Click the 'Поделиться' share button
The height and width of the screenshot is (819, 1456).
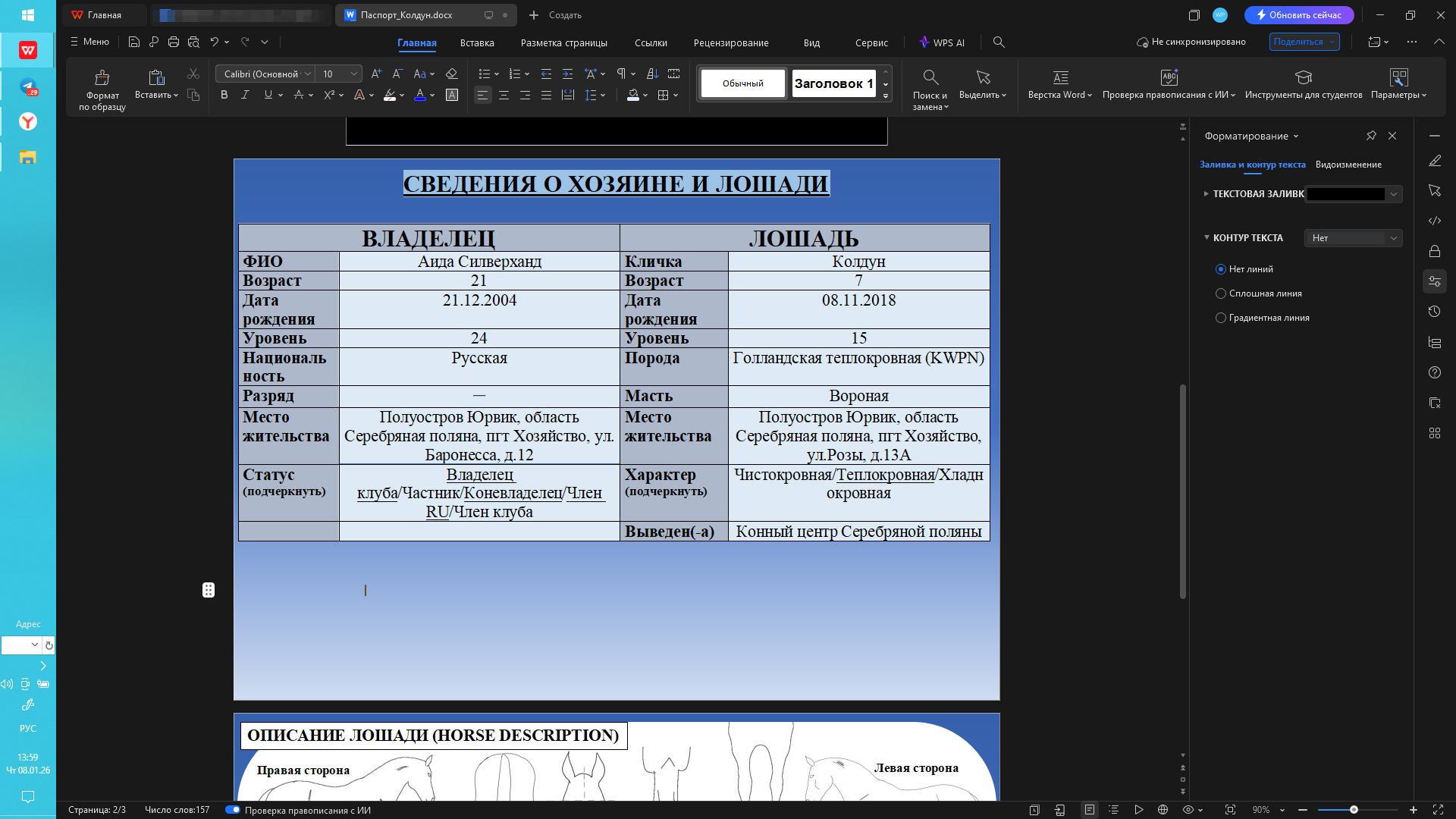[1298, 42]
